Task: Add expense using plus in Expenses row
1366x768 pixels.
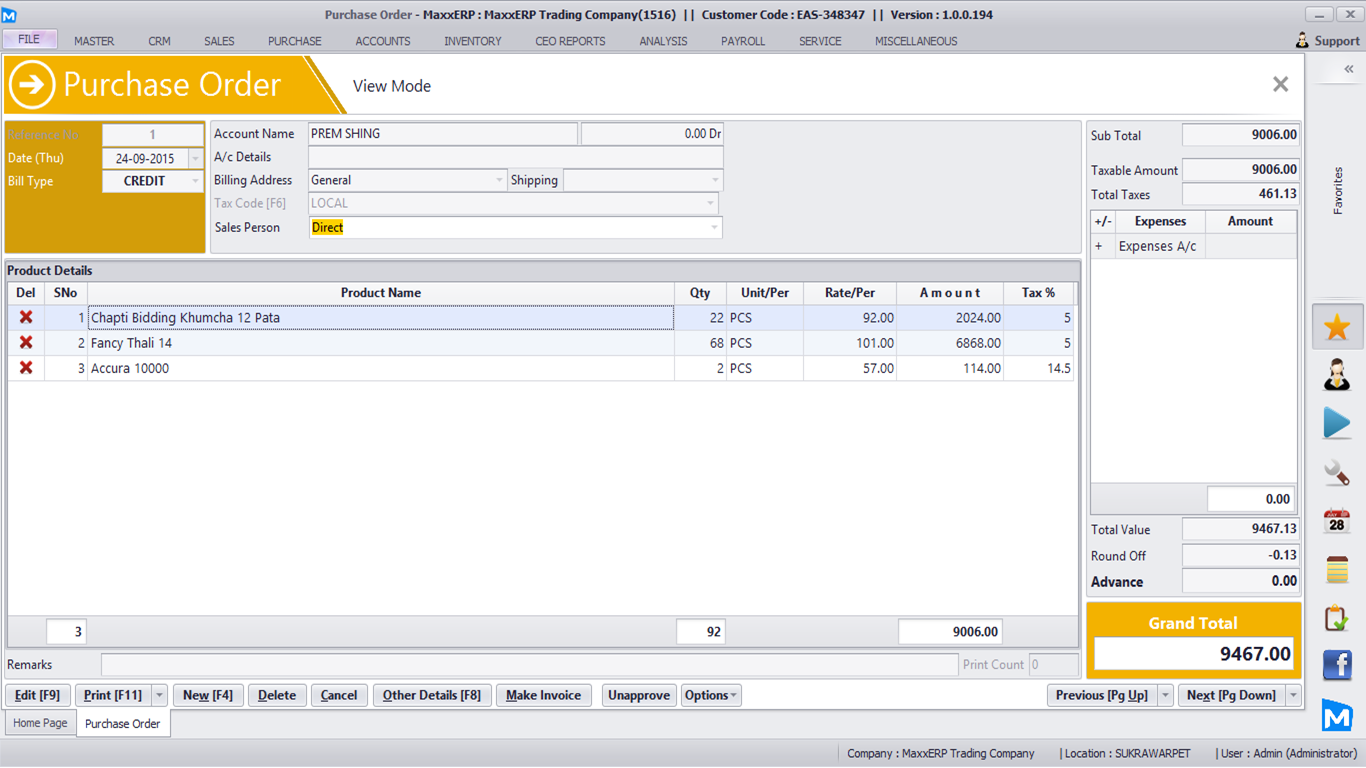Action: coord(1099,246)
